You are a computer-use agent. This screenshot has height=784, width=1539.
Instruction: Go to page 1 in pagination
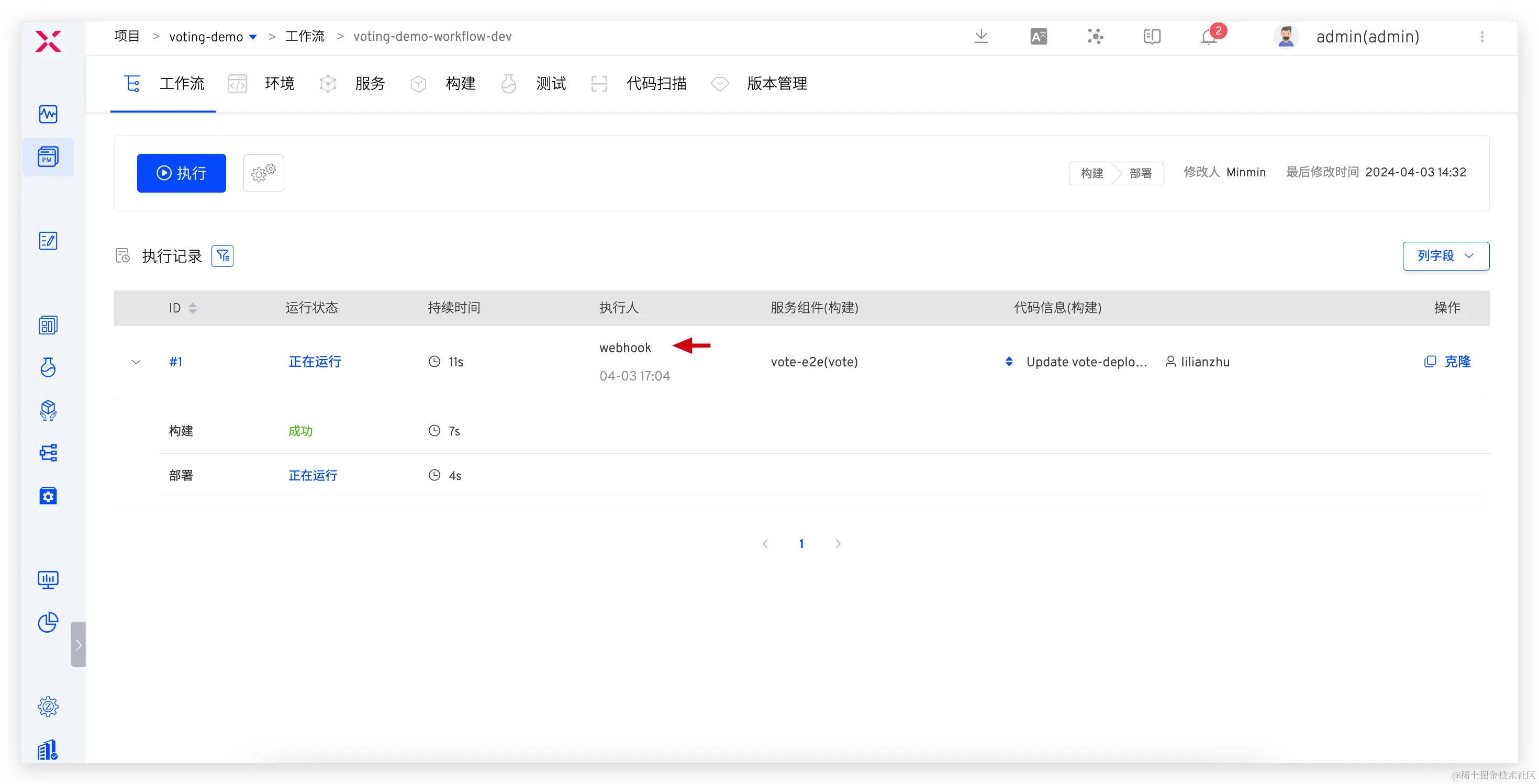pos(801,543)
